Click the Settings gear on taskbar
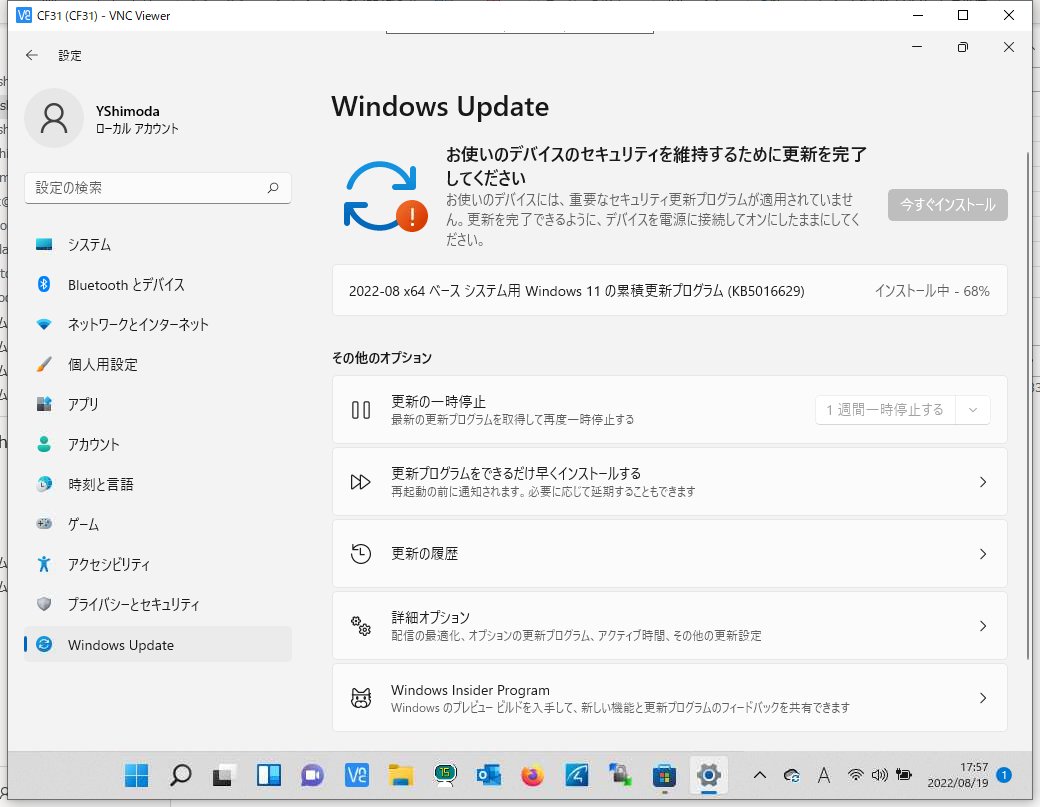 (708, 775)
